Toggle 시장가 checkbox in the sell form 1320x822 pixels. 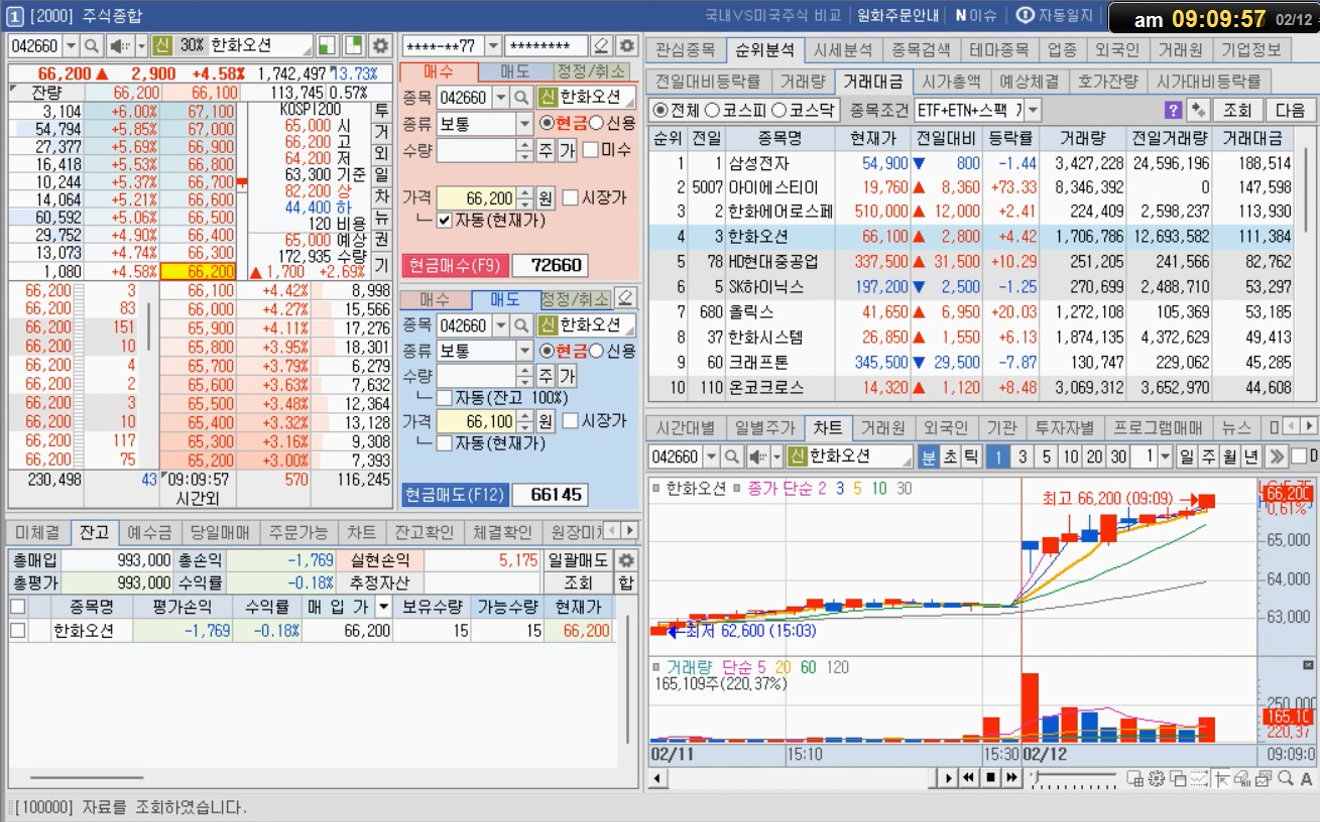point(570,421)
